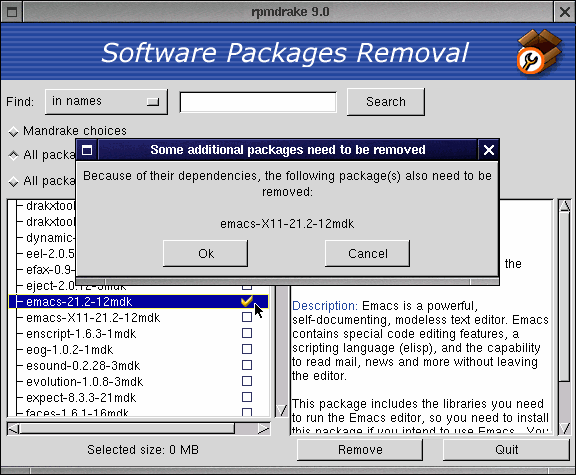Open the dialog's window menu icon
The height and width of the screenshot is (475, 576).
click(x=87, y=150)
